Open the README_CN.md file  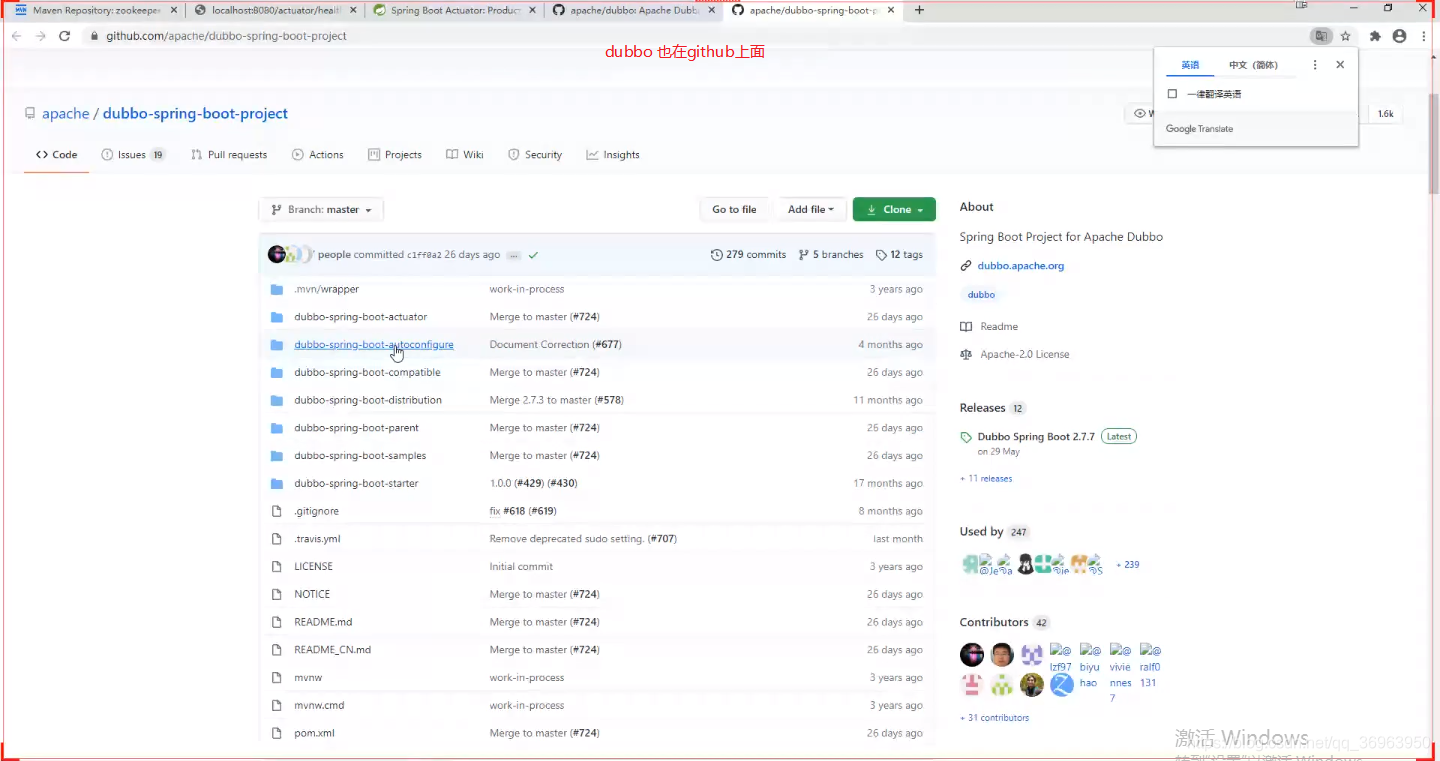[332, 650]
